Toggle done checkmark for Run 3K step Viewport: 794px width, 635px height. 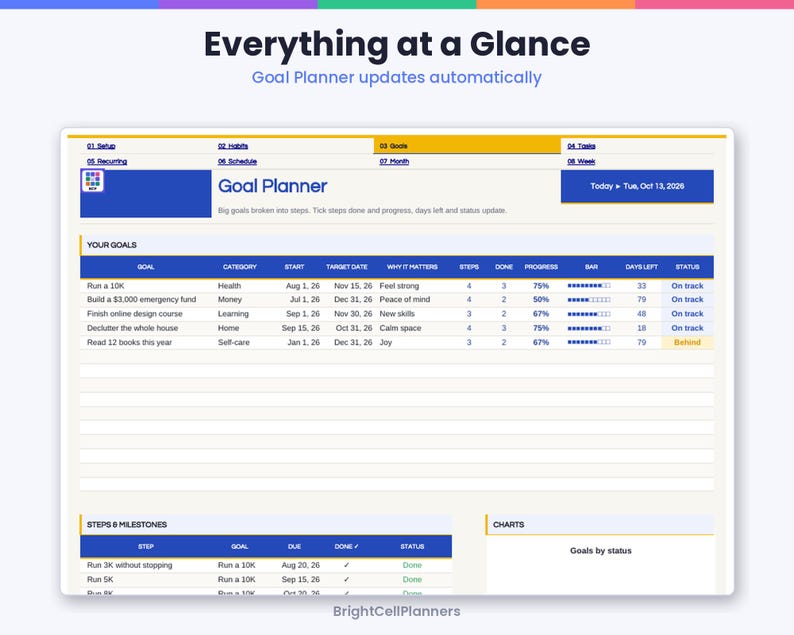[x=346, y=565]
